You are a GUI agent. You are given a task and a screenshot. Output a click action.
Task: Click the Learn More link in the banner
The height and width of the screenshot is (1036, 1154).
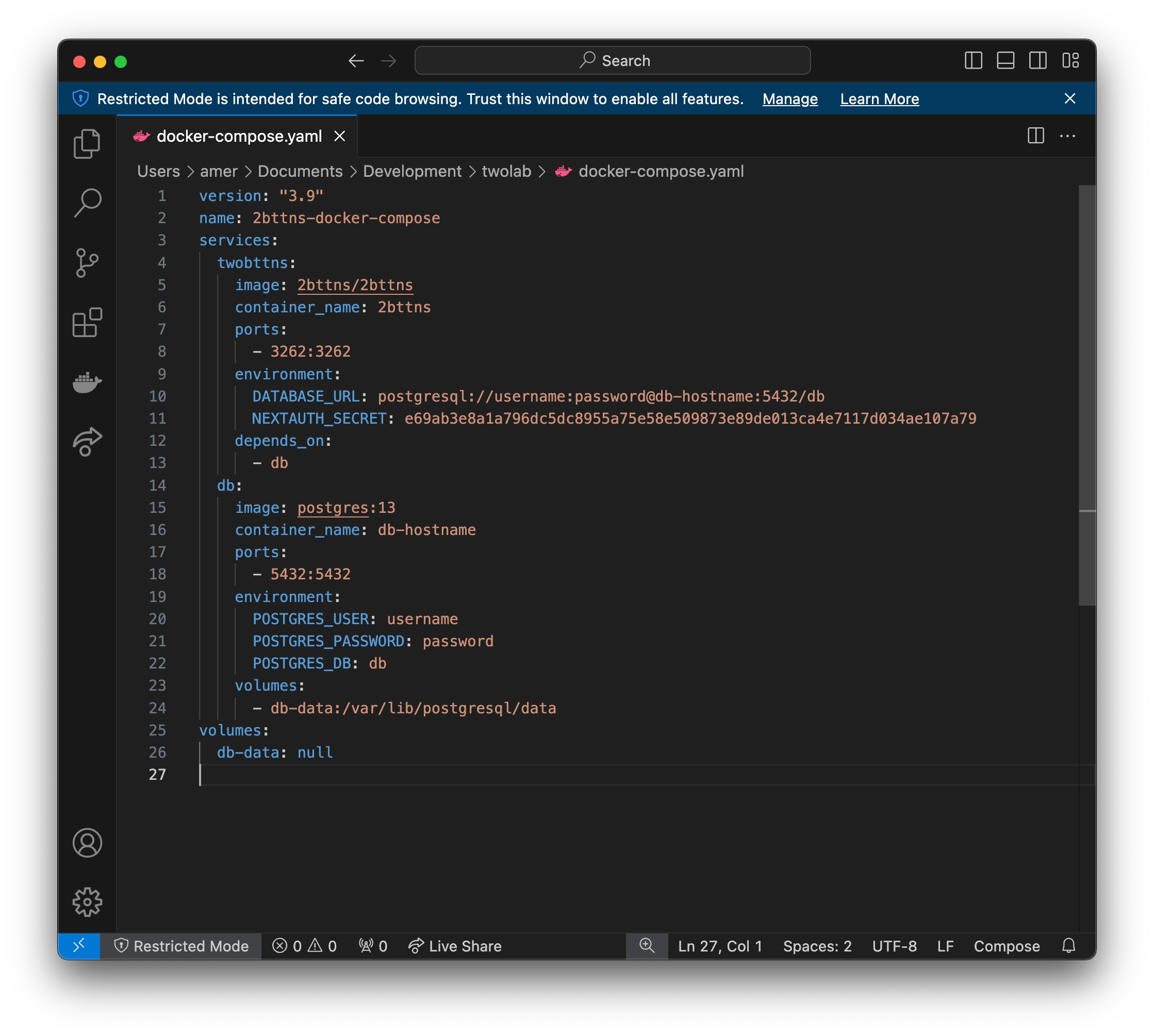coord(879,99)
